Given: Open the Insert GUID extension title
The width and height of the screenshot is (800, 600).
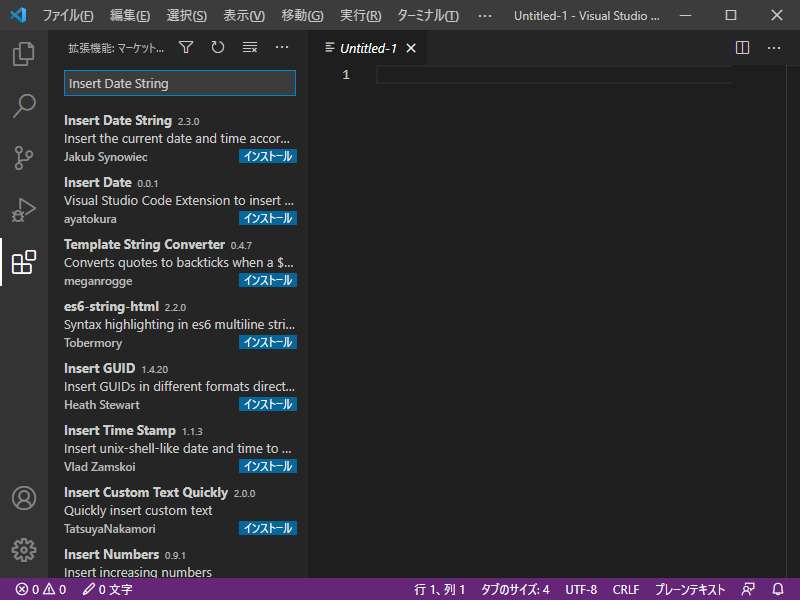Looking at the screenshot, I should 99,368.
